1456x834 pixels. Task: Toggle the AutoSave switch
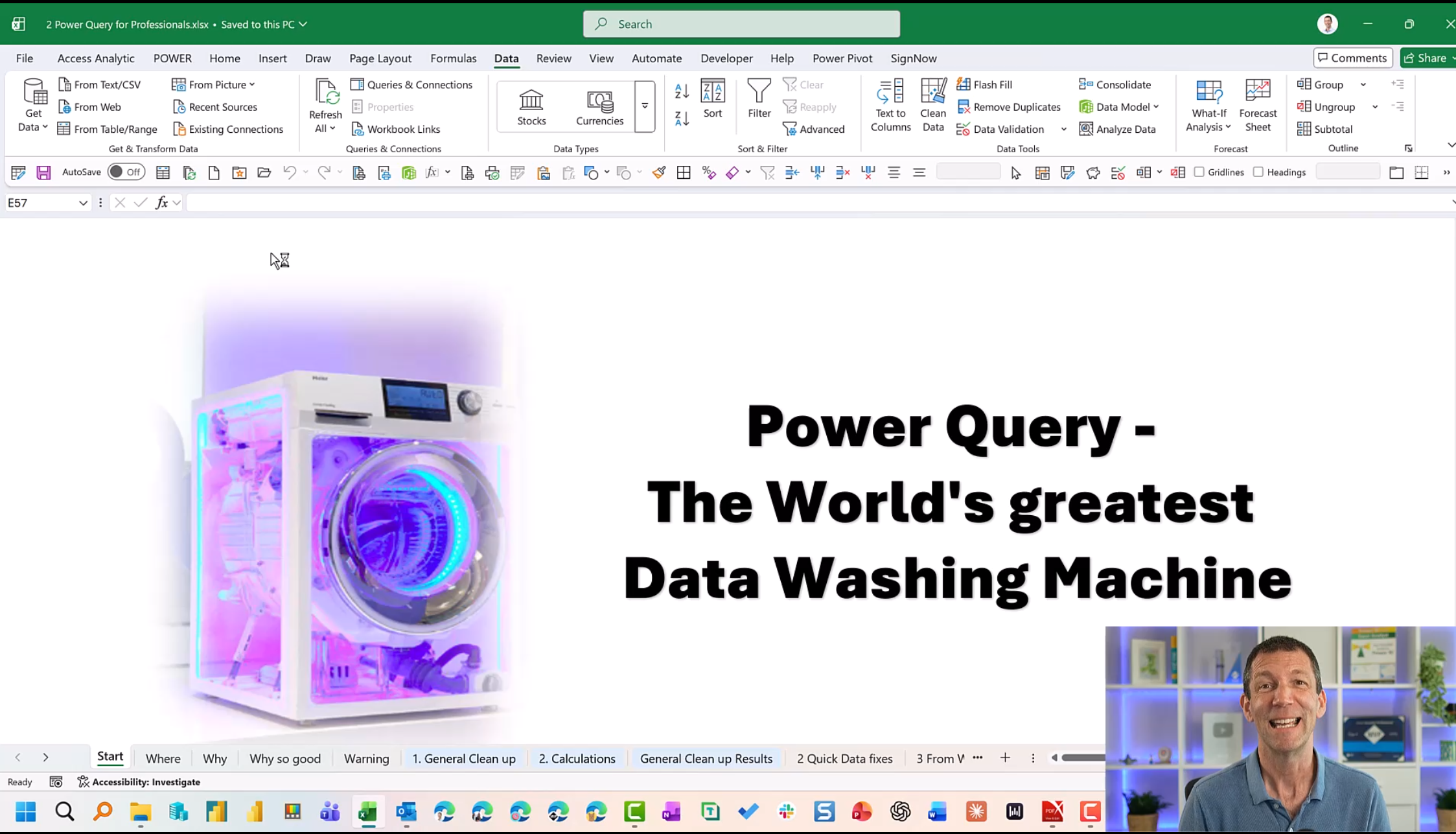coord(126,172)
